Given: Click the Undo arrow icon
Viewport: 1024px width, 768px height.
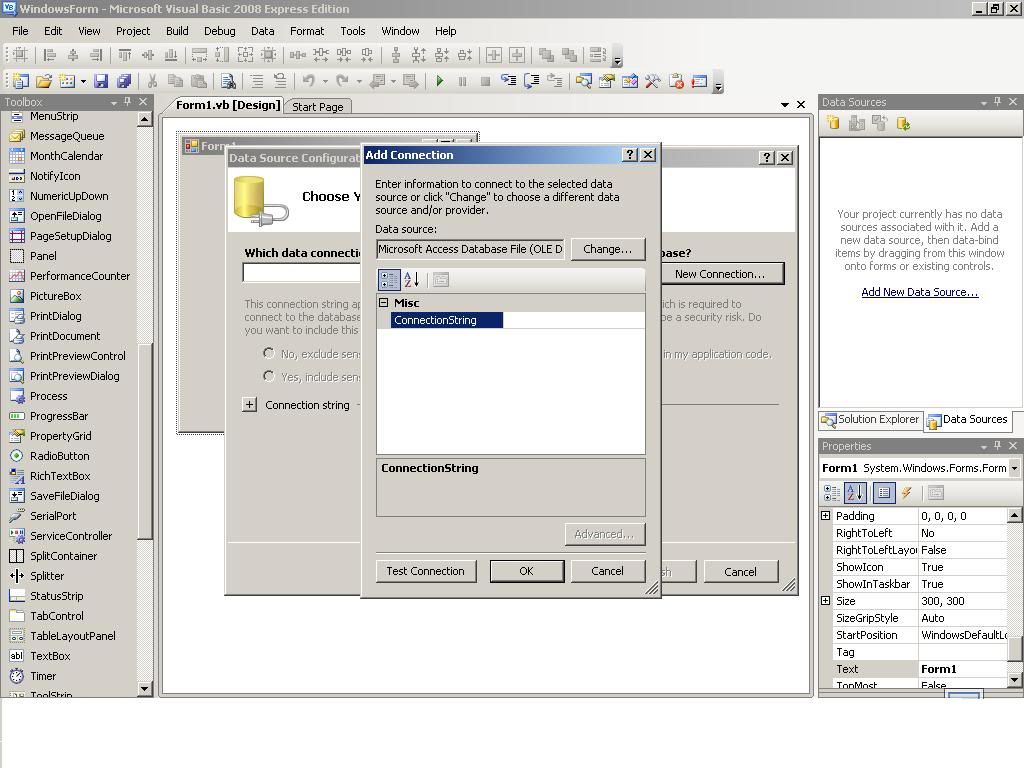Looking at the screenshot, I should pos(308,80).
